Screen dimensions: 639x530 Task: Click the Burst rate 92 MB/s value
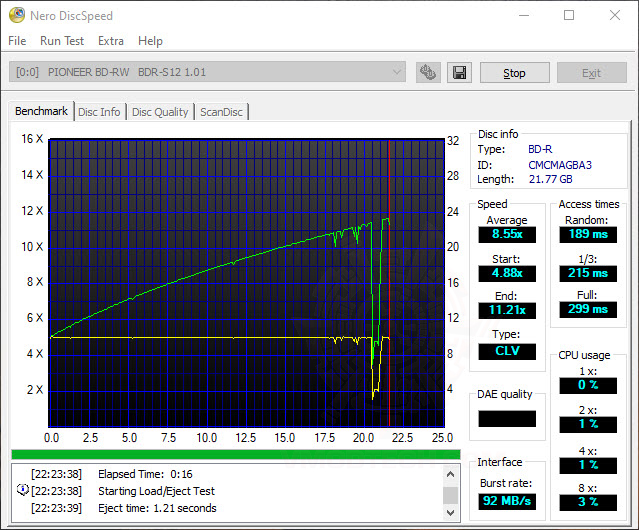click(507, 501)
